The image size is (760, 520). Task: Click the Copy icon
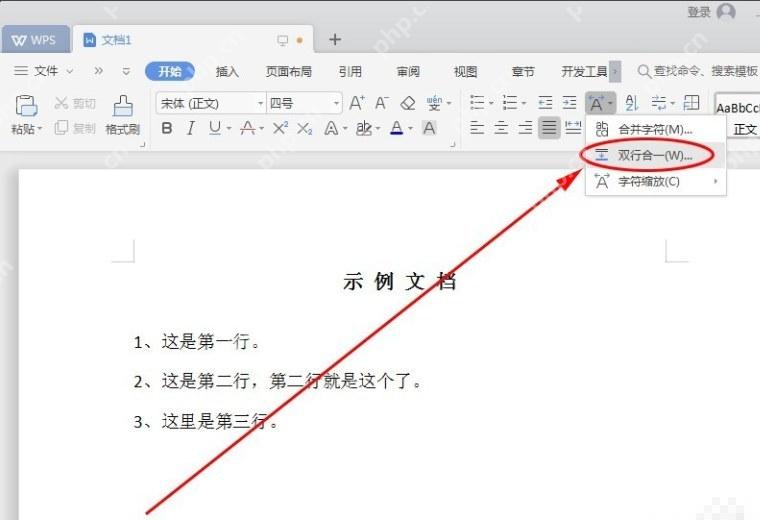point(61,128)
